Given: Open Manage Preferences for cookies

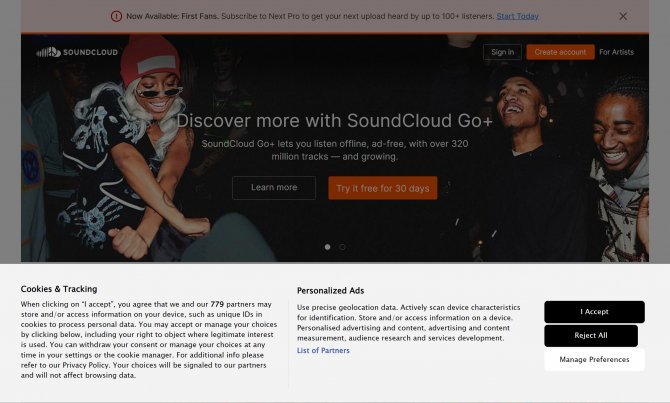Looking at the screenshot, I should coord(594,360).
